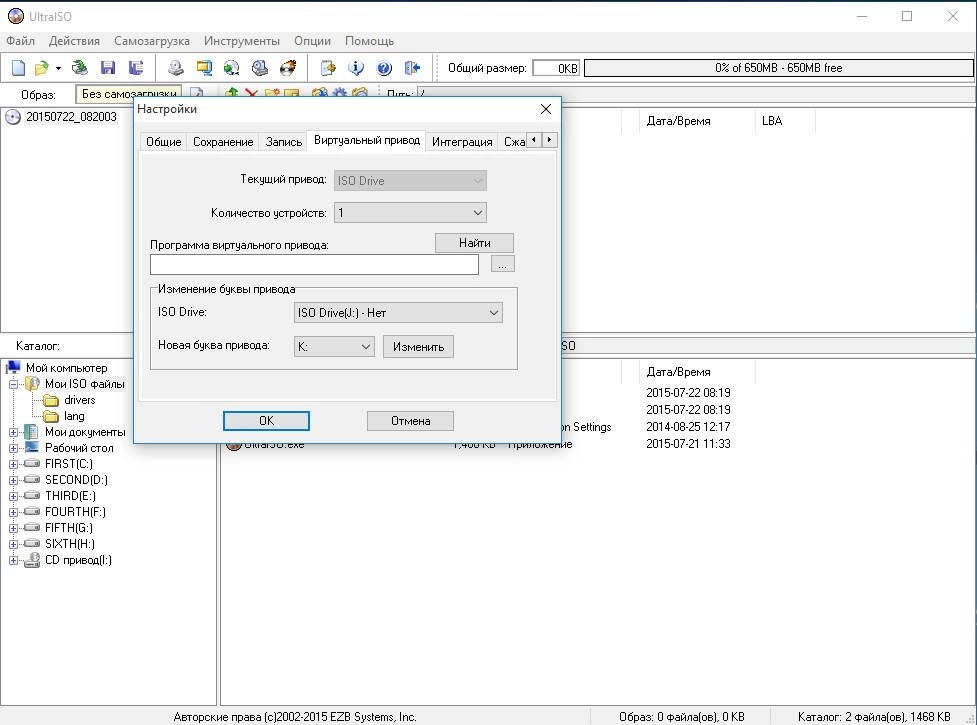
Task: Click the red X Delete icon
Action: tap(251, 93)
